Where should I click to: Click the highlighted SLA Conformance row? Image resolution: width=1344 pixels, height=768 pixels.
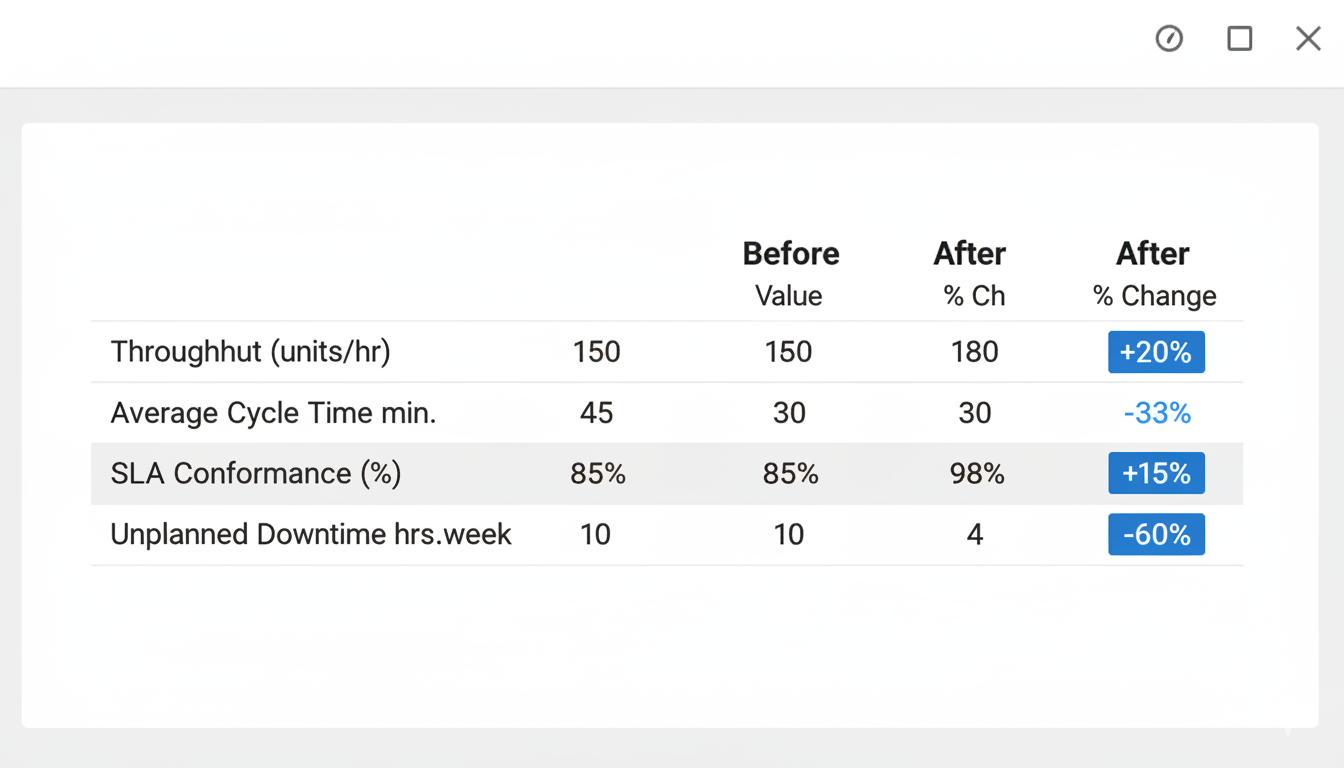click(x=256, y=473)
